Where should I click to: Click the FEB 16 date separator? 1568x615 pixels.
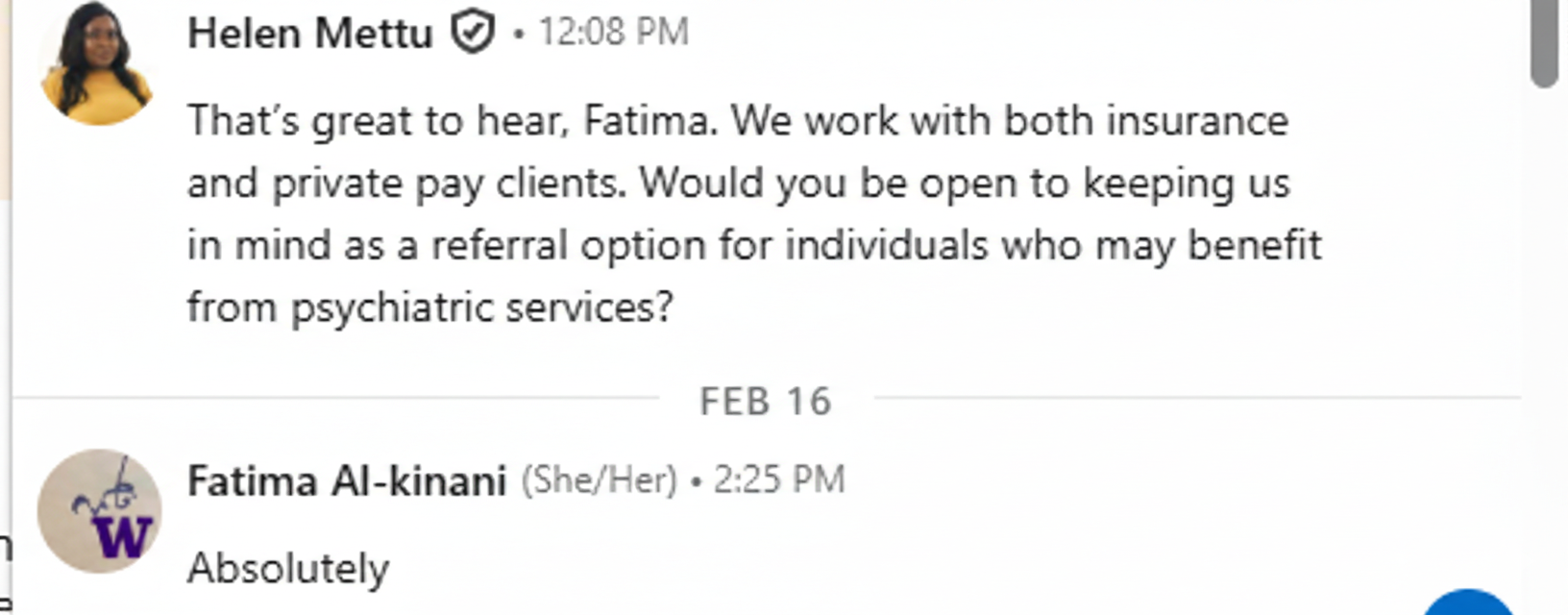coord(765,402)
